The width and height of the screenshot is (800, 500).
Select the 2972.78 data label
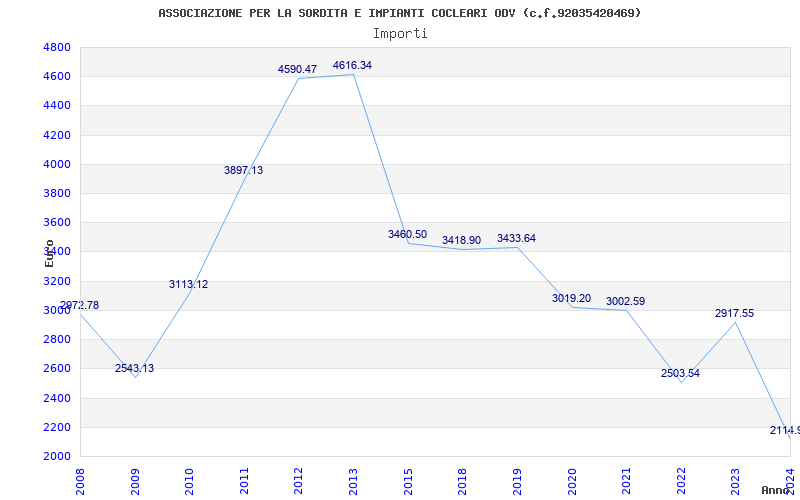79,306
